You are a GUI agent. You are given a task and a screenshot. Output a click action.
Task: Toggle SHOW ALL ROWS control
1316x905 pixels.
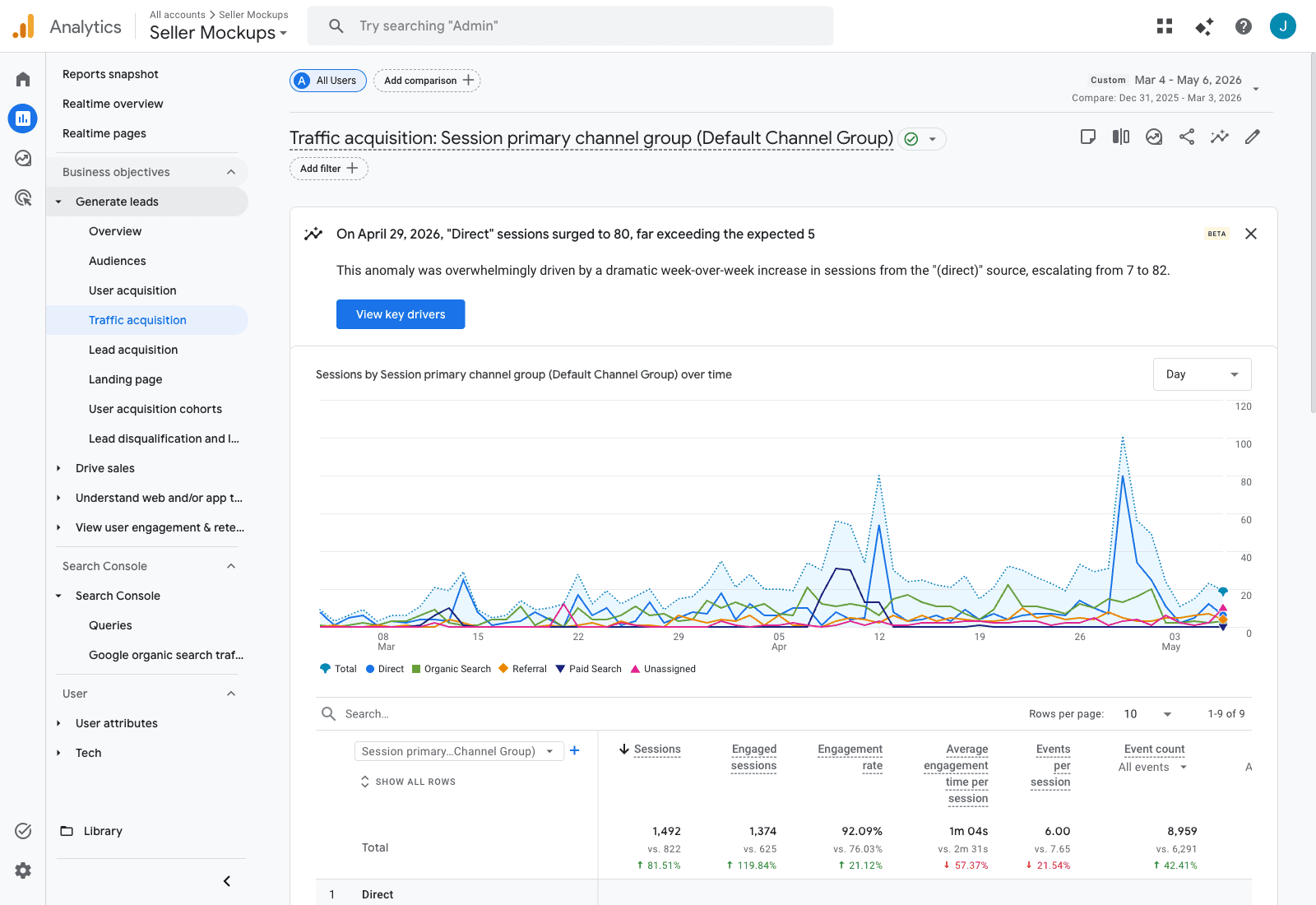(x=408, y=782)
